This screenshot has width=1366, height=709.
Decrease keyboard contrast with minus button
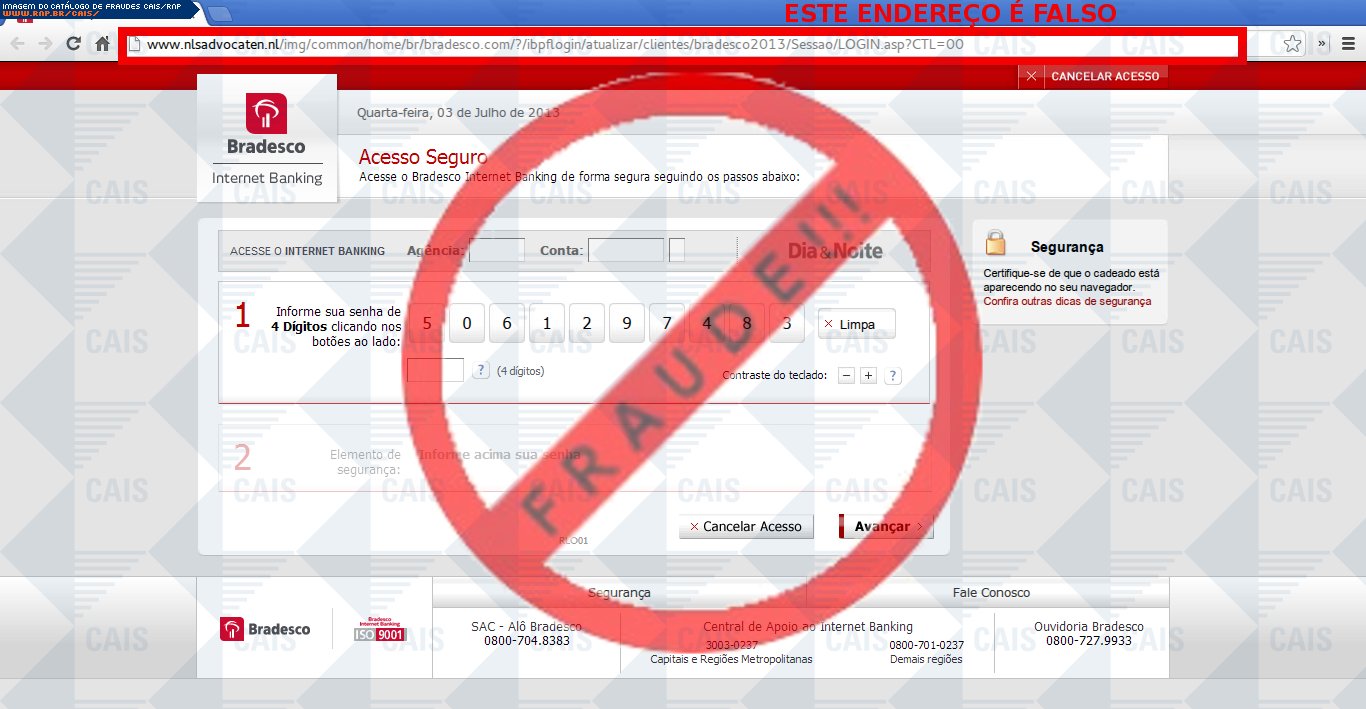846,376
